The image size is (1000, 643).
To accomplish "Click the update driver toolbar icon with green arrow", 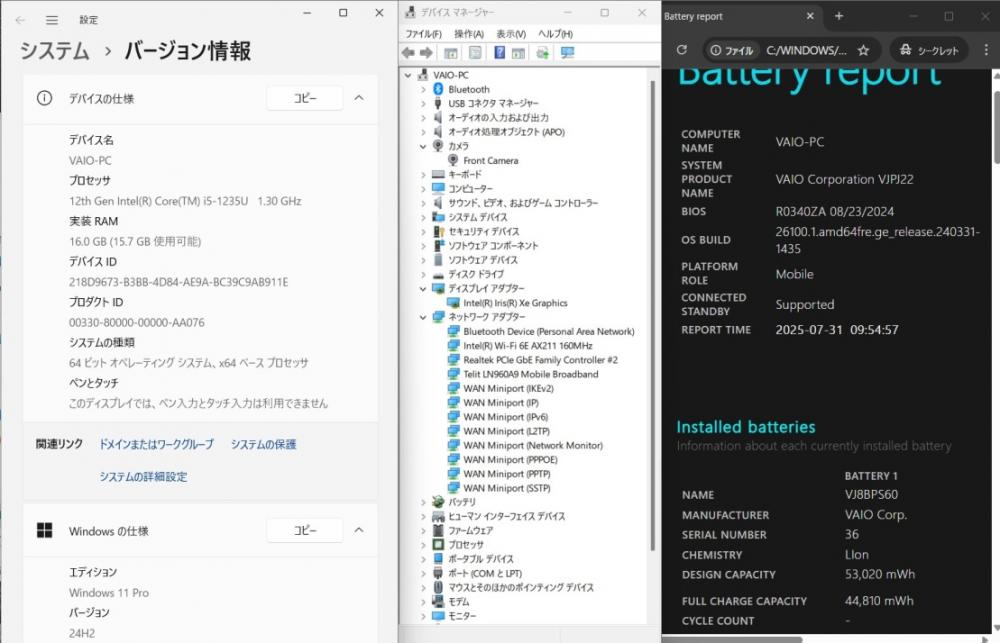I will click(543, 53).
